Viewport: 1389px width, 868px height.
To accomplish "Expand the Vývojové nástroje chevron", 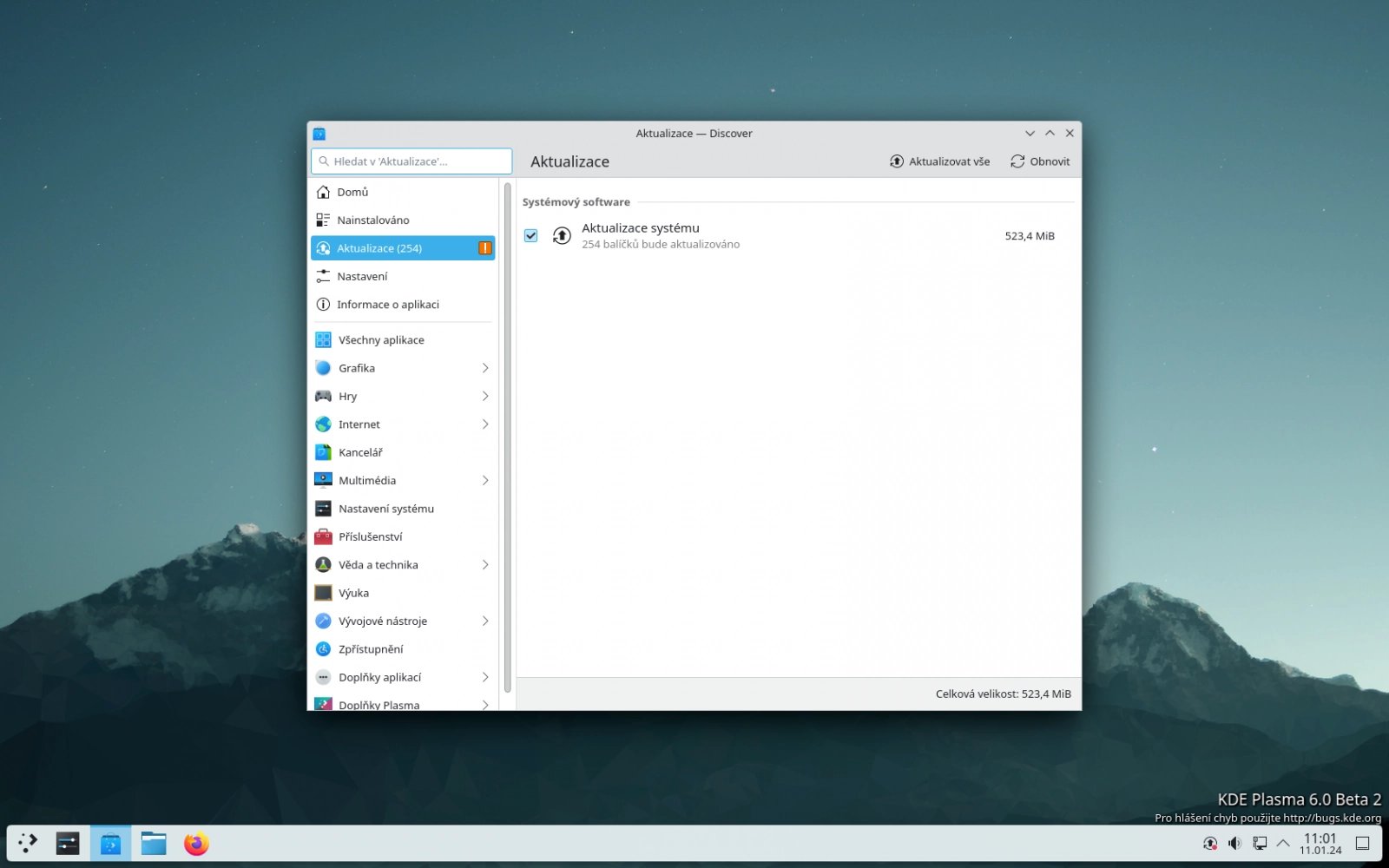I will coord(485,621).
